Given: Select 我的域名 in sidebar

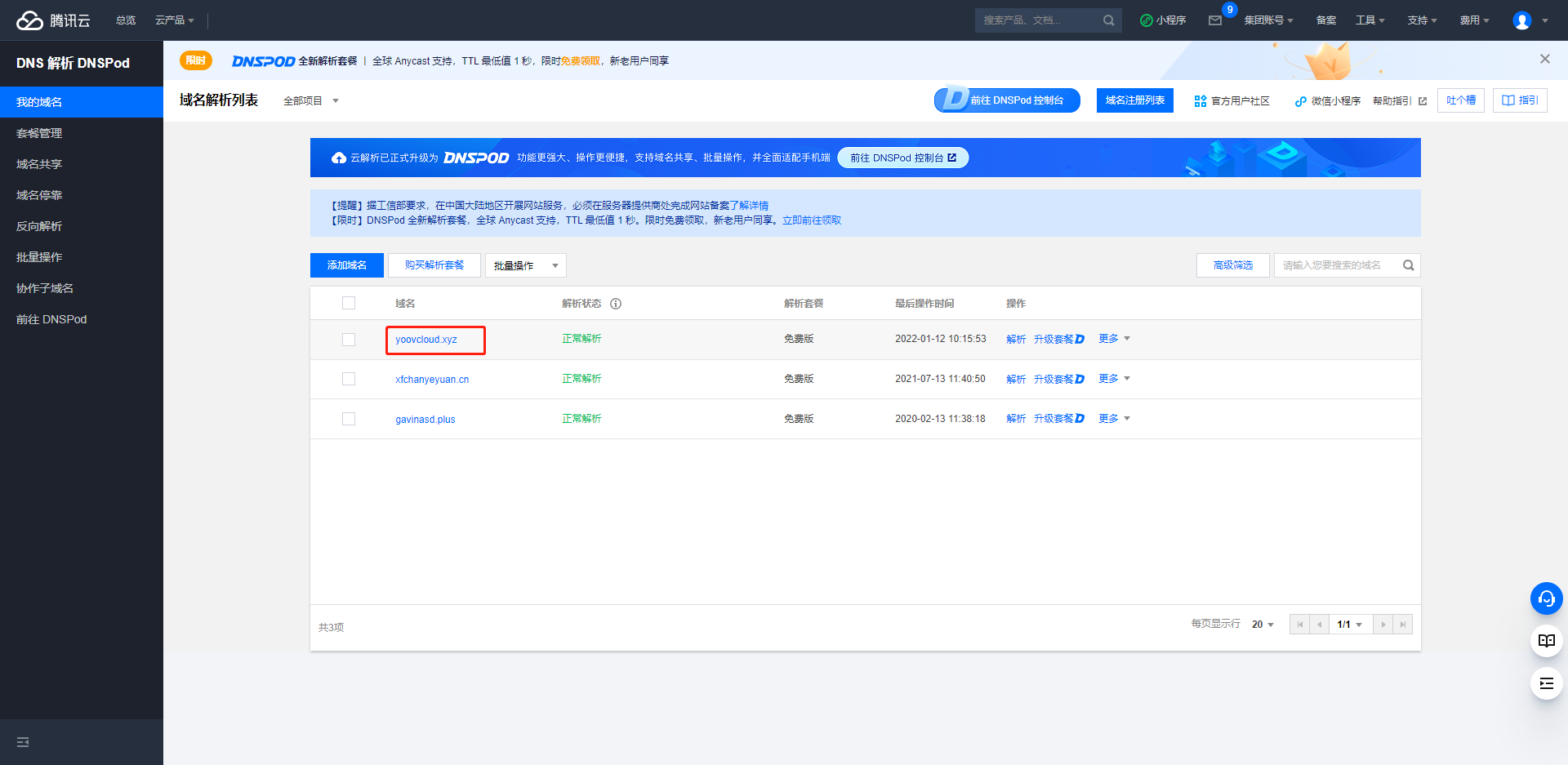Looking at the screenshot, I should click(x=82, y=102).
